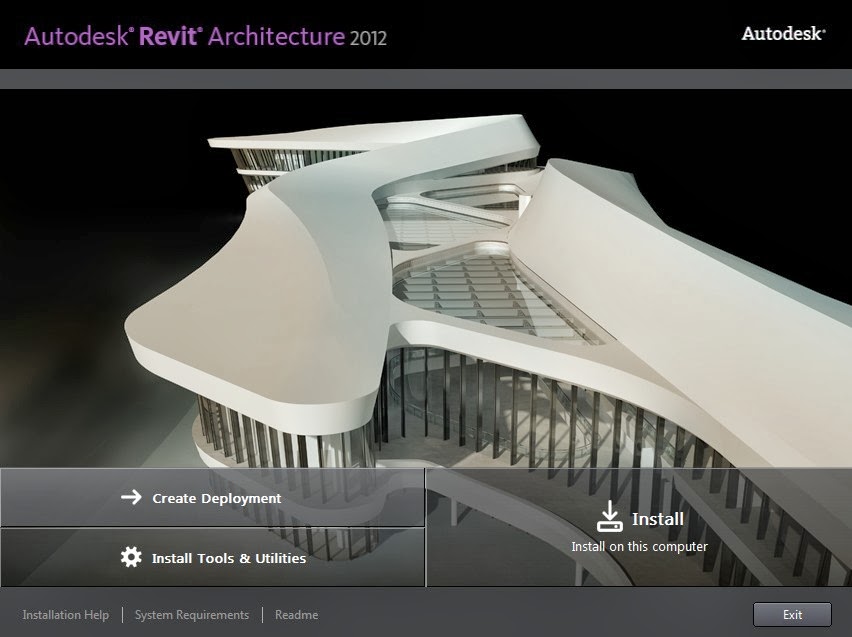Screen dimensions: 852x637
Task: Open Install Tools & Utilities
Action: [x=212, y=557]
